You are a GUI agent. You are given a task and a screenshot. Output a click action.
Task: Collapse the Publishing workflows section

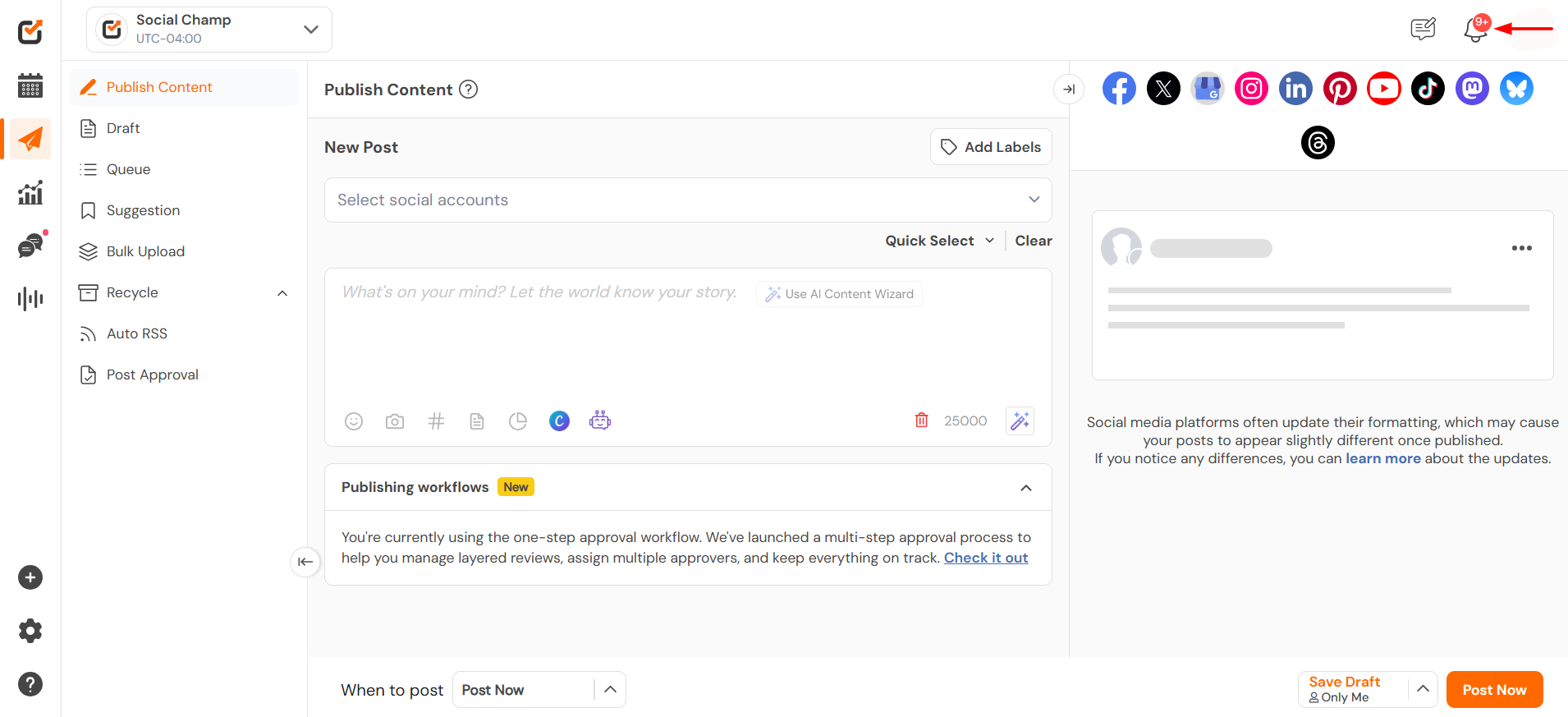click(1025, 488)
